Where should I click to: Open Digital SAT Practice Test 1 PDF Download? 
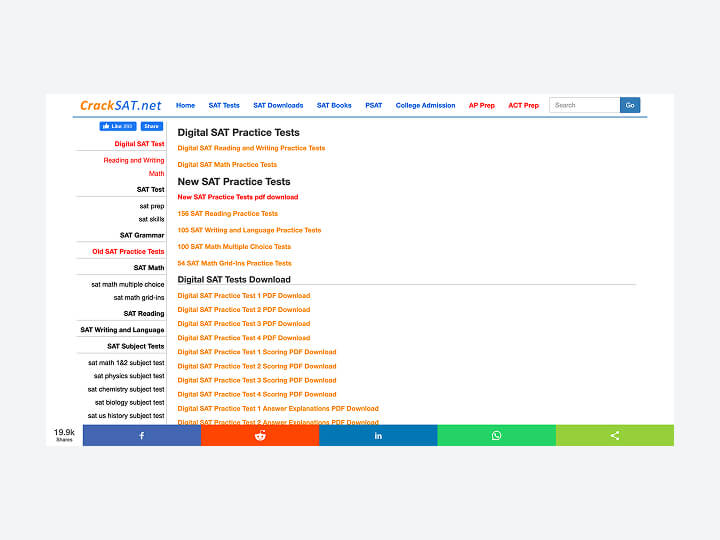[244, 295]
